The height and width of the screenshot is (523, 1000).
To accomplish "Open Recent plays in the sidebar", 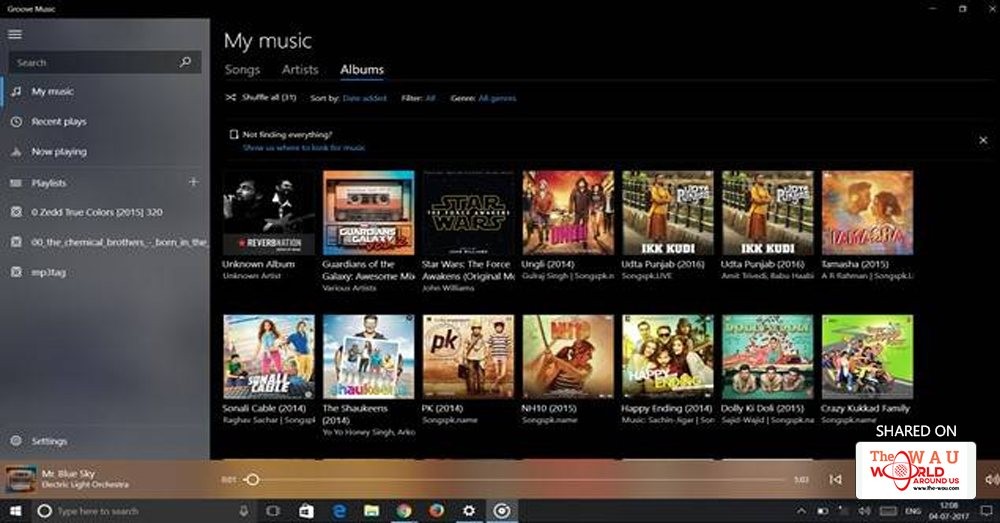I will click(58, 122).
